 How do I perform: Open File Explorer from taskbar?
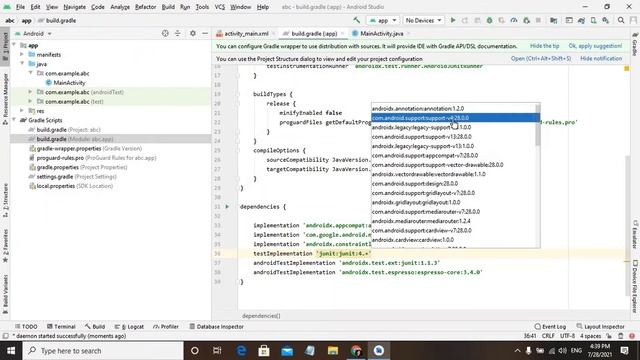click(x=333, y=351)
